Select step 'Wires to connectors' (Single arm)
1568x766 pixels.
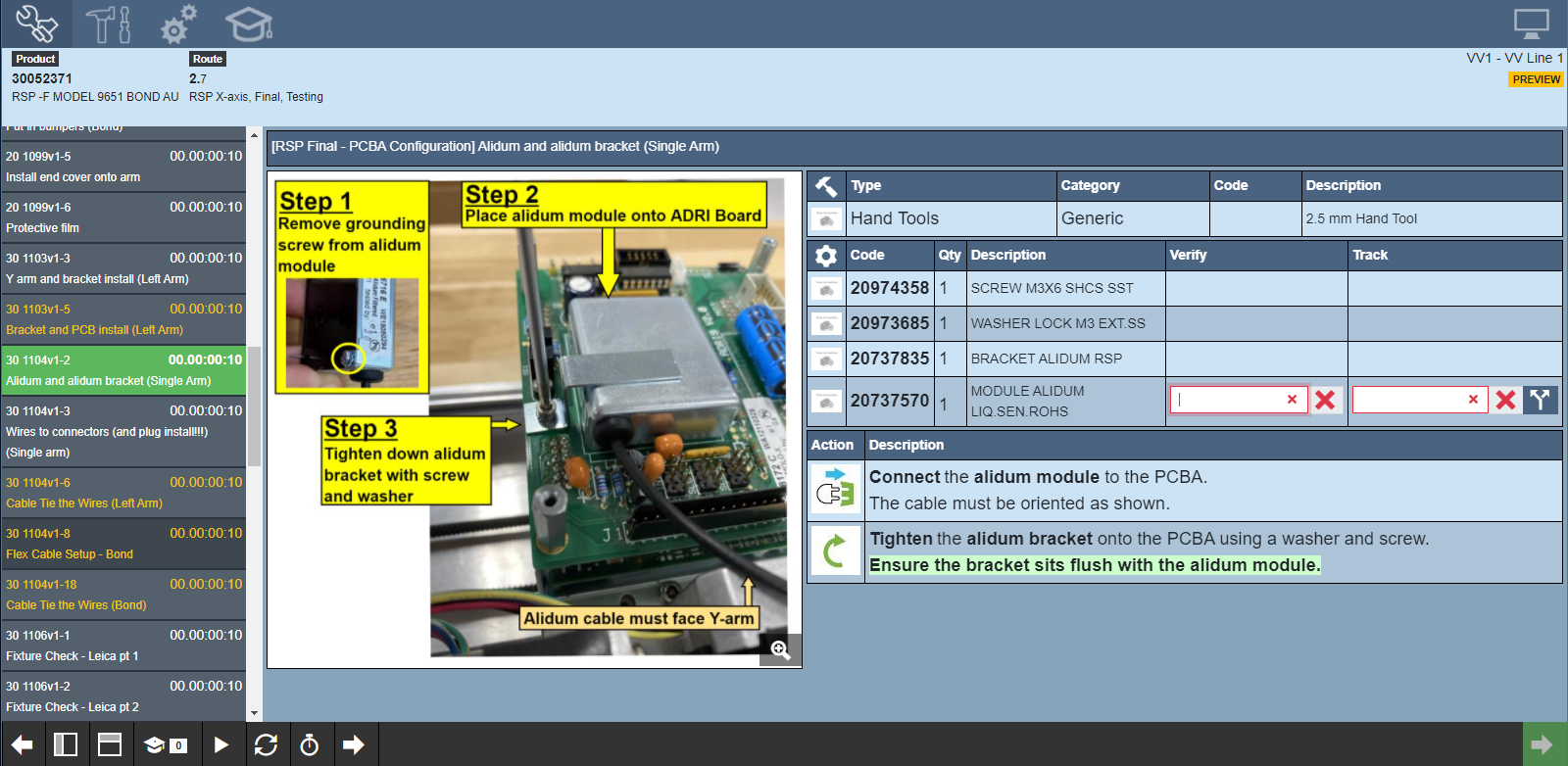tap(123, 432)
